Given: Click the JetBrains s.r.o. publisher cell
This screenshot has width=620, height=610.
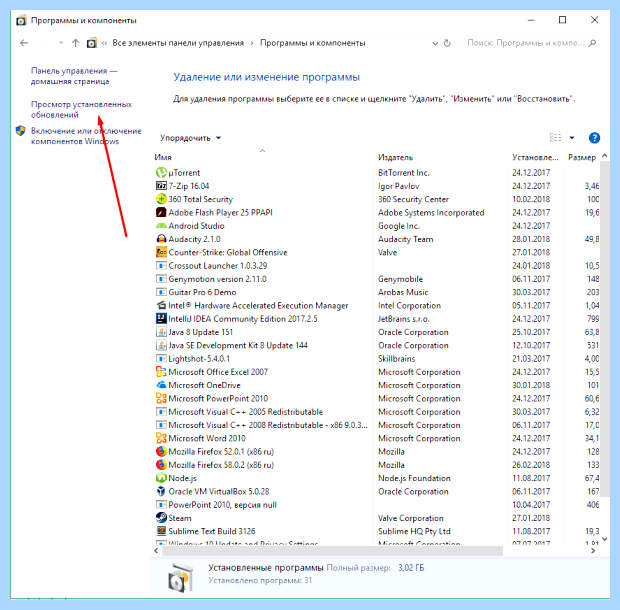Looking at the screenshot, I should [404, 319].
